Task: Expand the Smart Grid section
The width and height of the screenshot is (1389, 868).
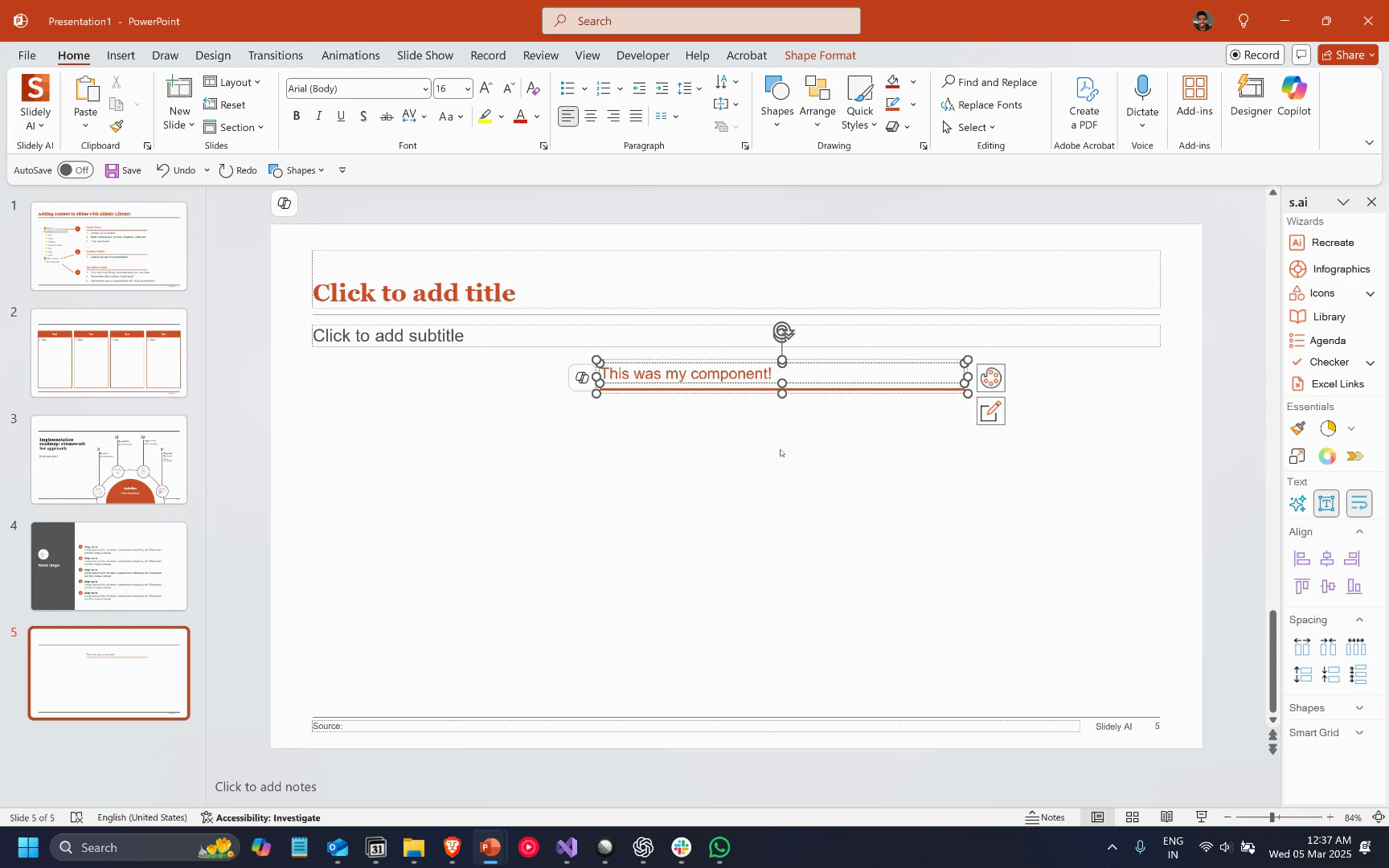Action: (x=1359, y=733)
